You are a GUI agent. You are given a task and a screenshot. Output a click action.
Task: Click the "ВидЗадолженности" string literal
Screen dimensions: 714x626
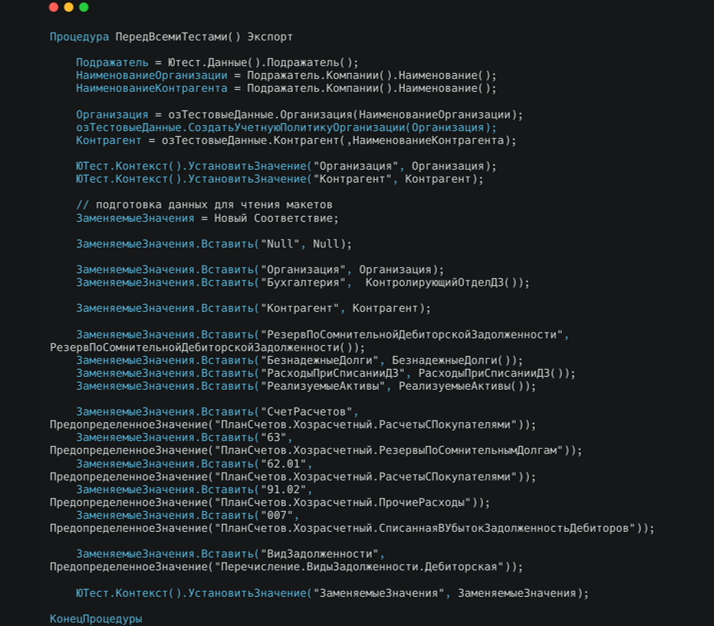319,554
